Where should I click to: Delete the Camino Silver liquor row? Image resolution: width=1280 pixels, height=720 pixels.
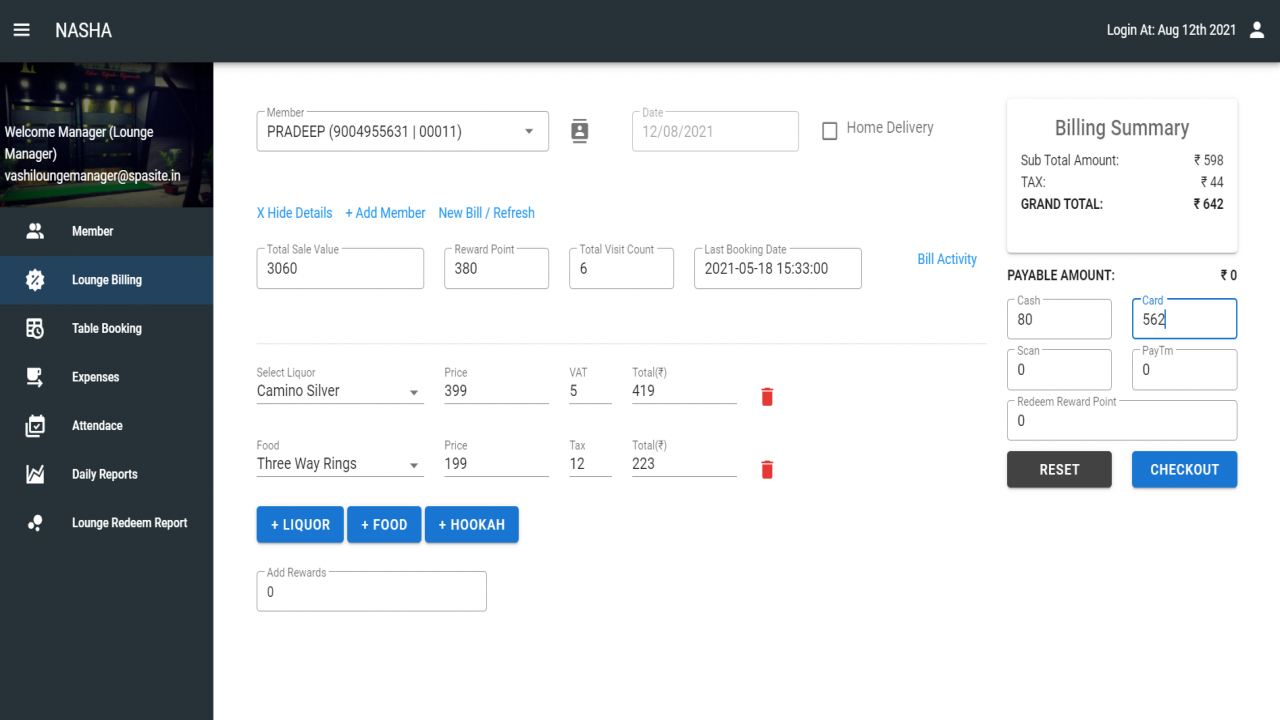(x=767, y=397)
